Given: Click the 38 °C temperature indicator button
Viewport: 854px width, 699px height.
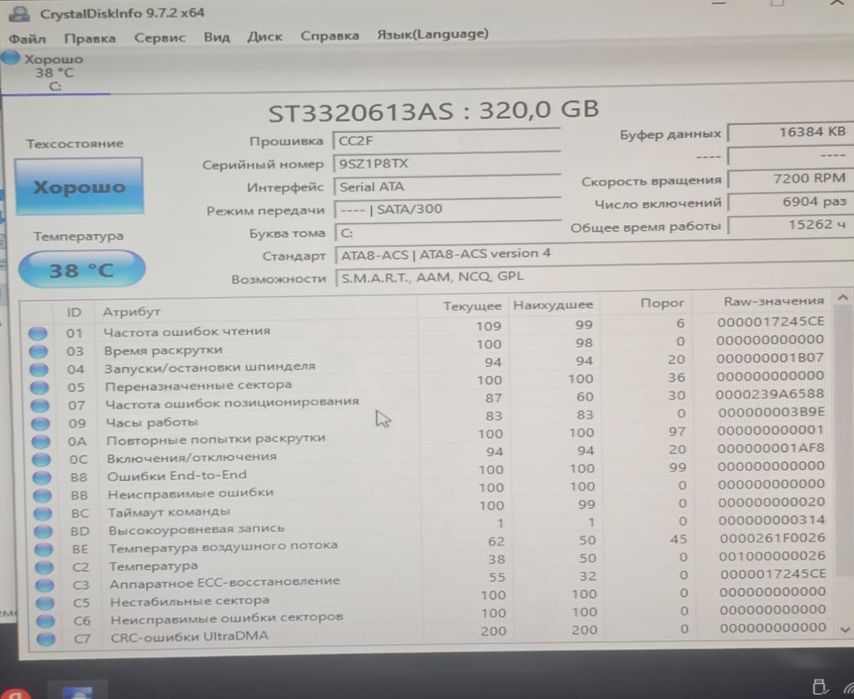Looking at the screenshot, I should pyautogui.click(x=82, y=270).
